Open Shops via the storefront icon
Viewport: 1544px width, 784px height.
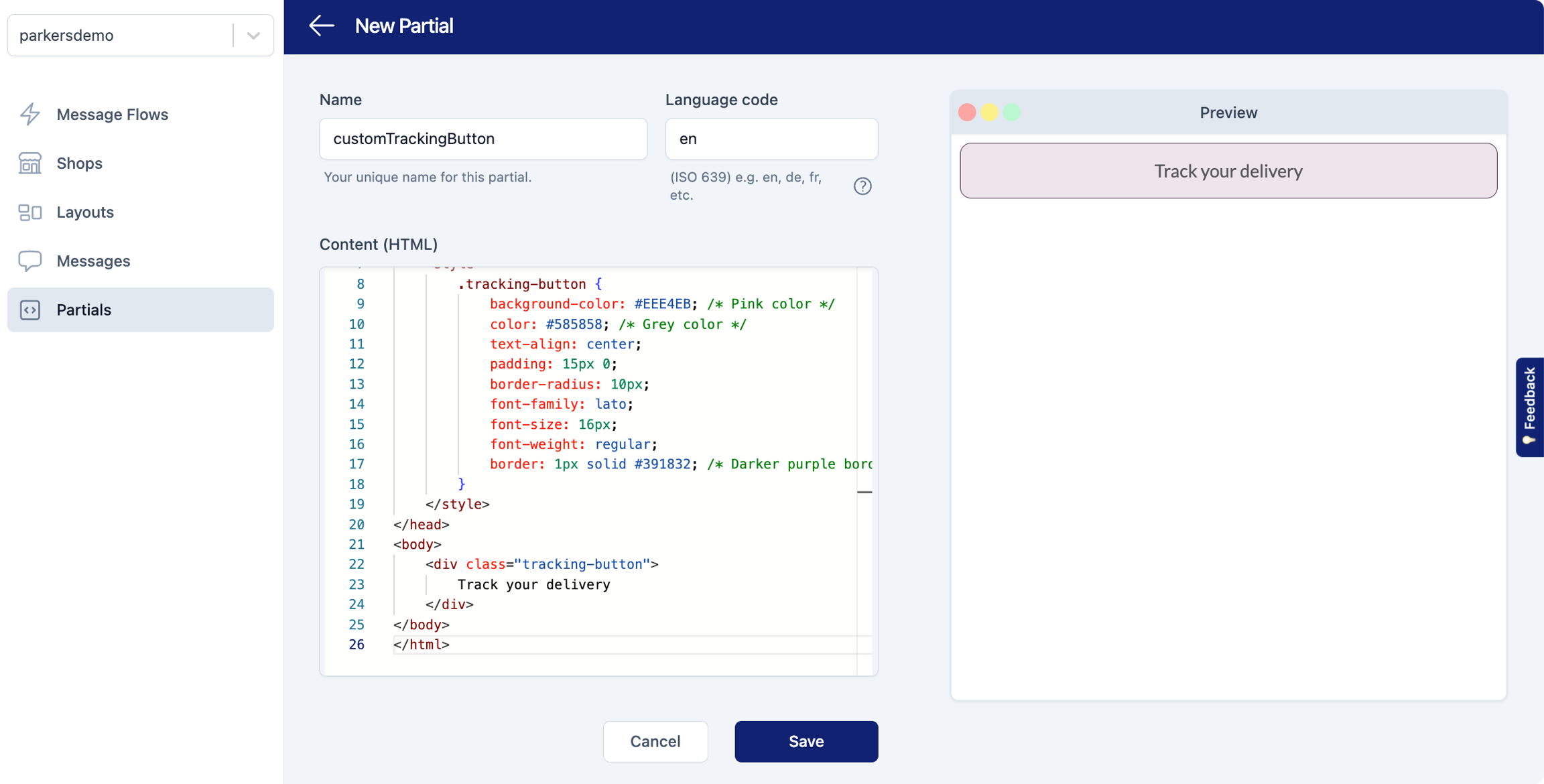click(x=30, y=163)
